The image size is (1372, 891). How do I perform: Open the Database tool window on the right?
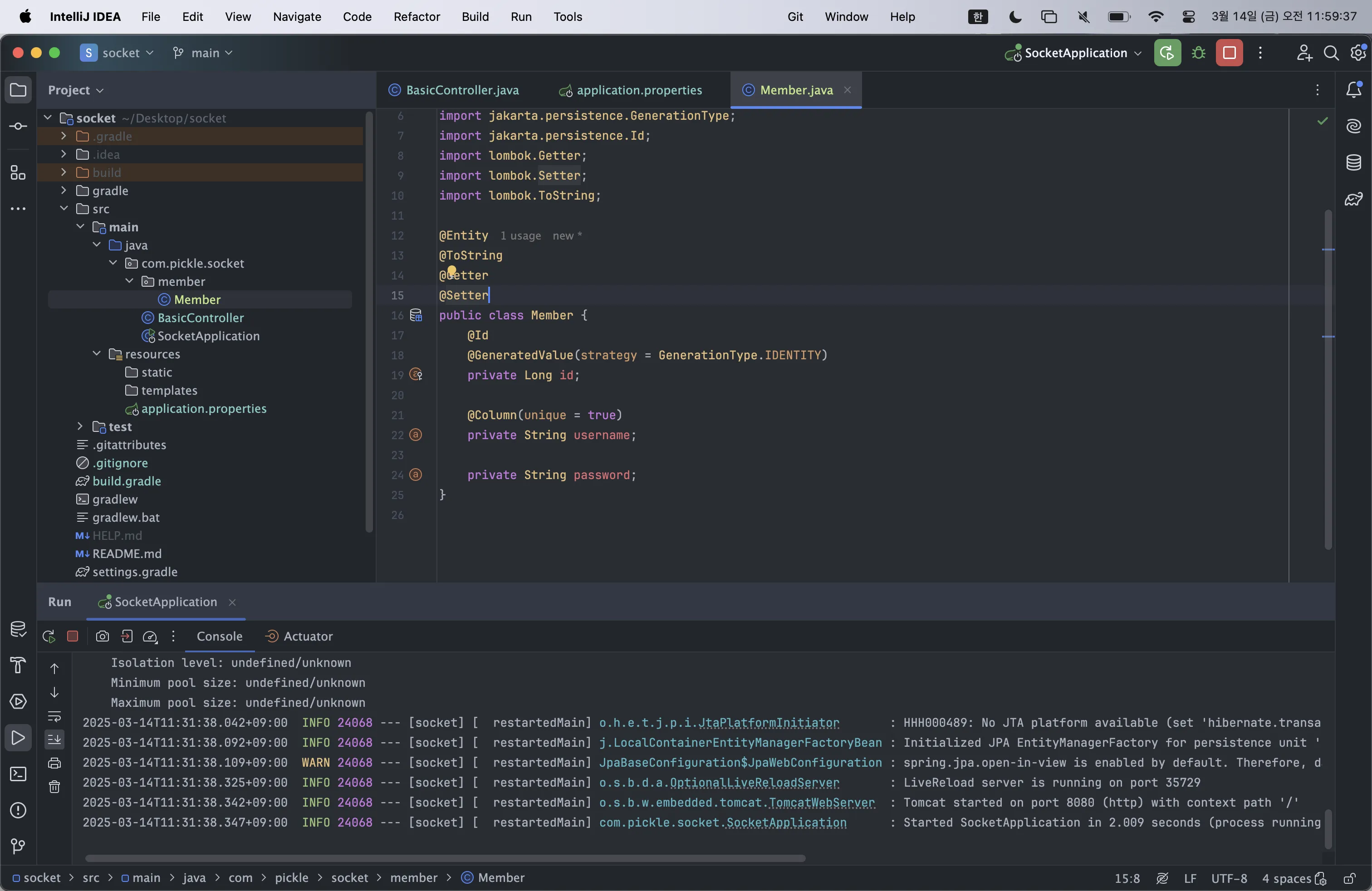[1353, 162]
